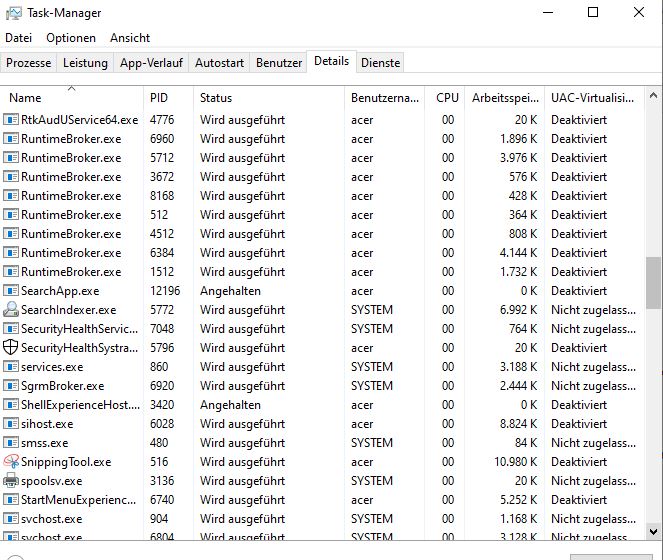The image size is (663, 560).
Task: Sort by the Benutzername column header
Action: 384,98
